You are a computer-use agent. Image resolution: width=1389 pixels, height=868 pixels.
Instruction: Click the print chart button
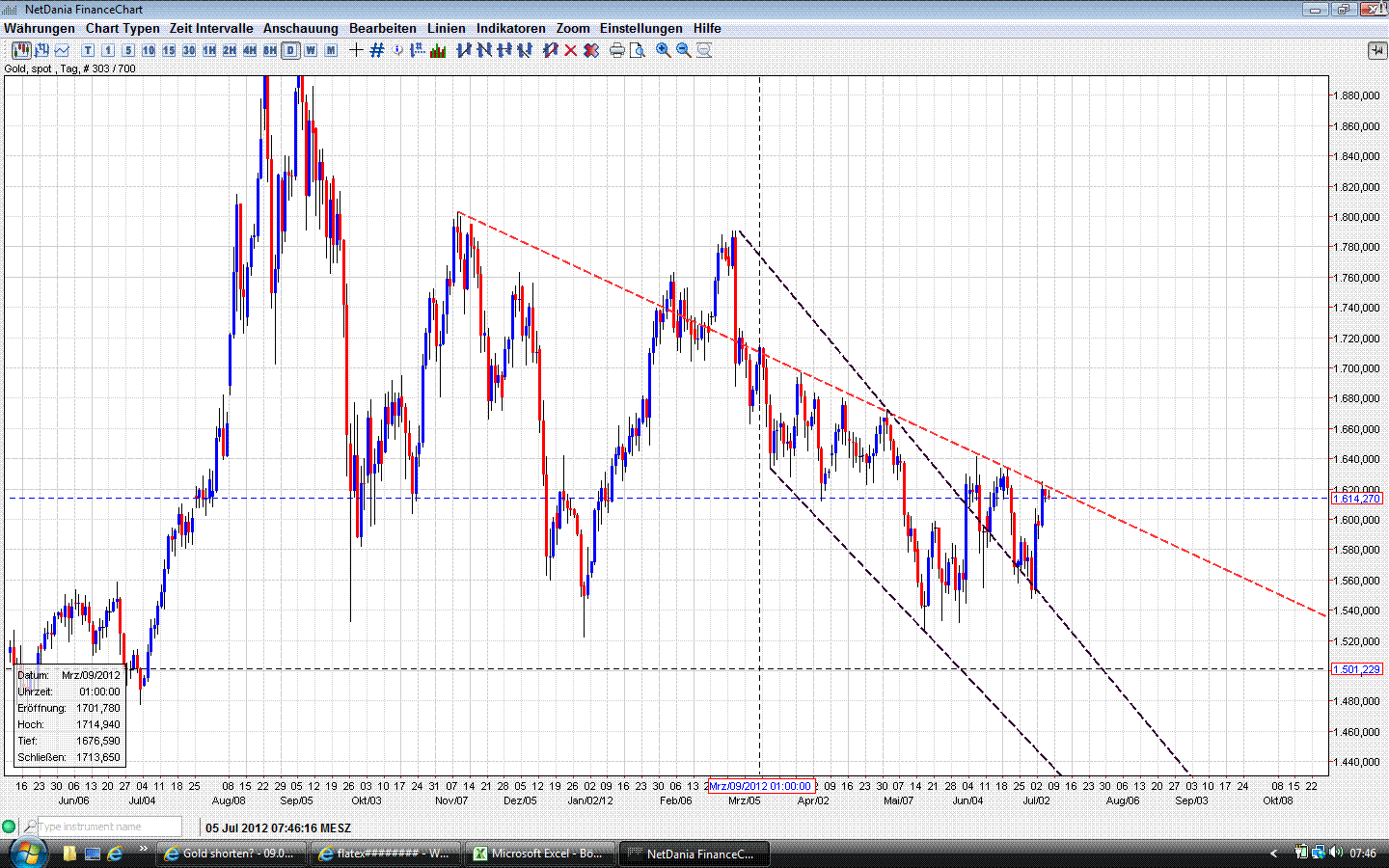pos(616,50)
